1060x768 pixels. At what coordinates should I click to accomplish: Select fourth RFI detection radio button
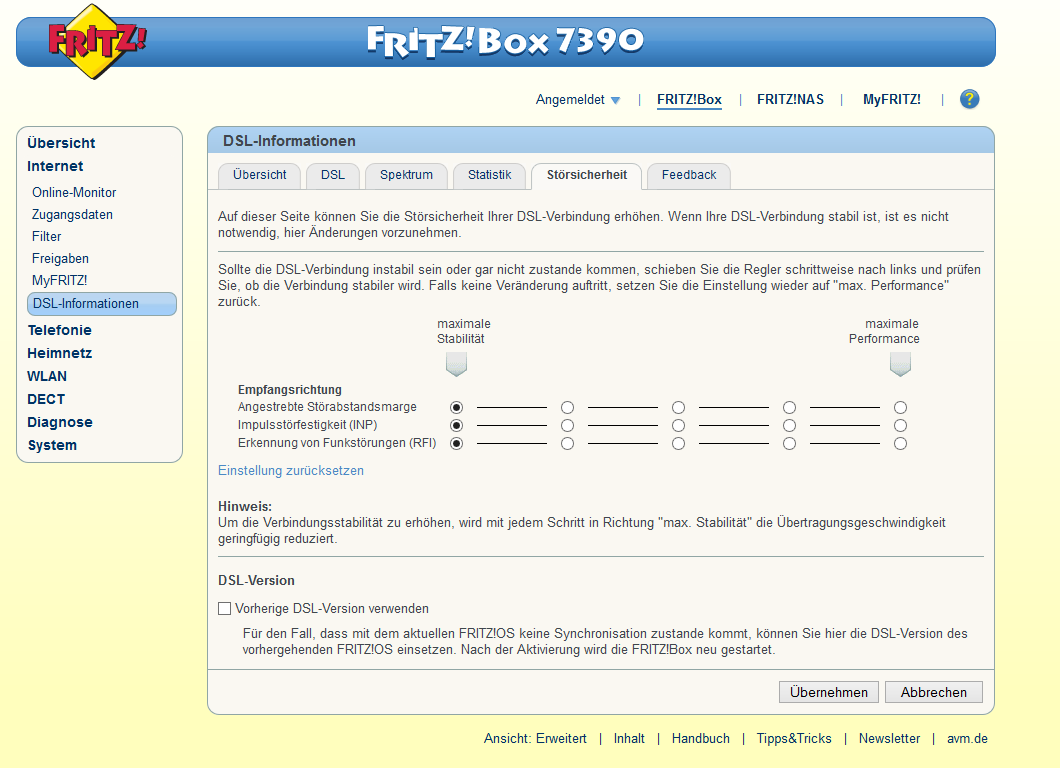pos(789,443)
